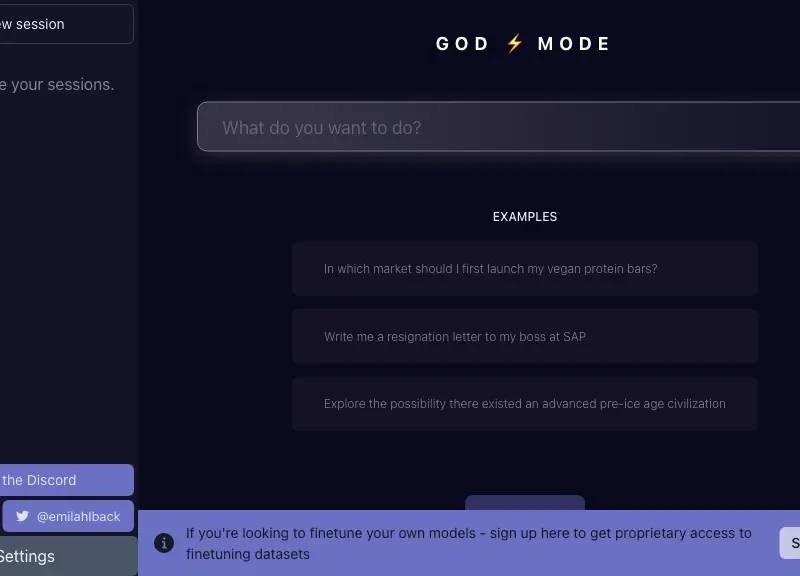Select the pre-ice age civilization example

coord(524,403)
